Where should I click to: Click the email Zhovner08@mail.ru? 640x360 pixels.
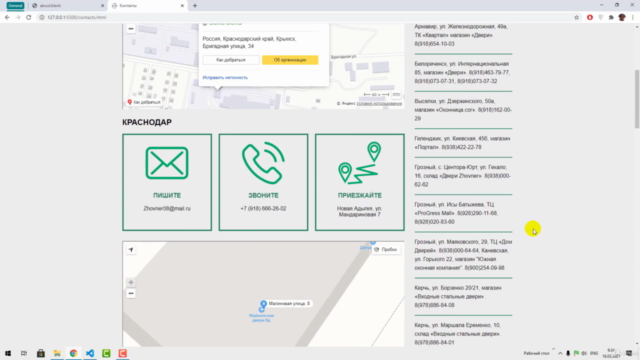coord(167,209)
